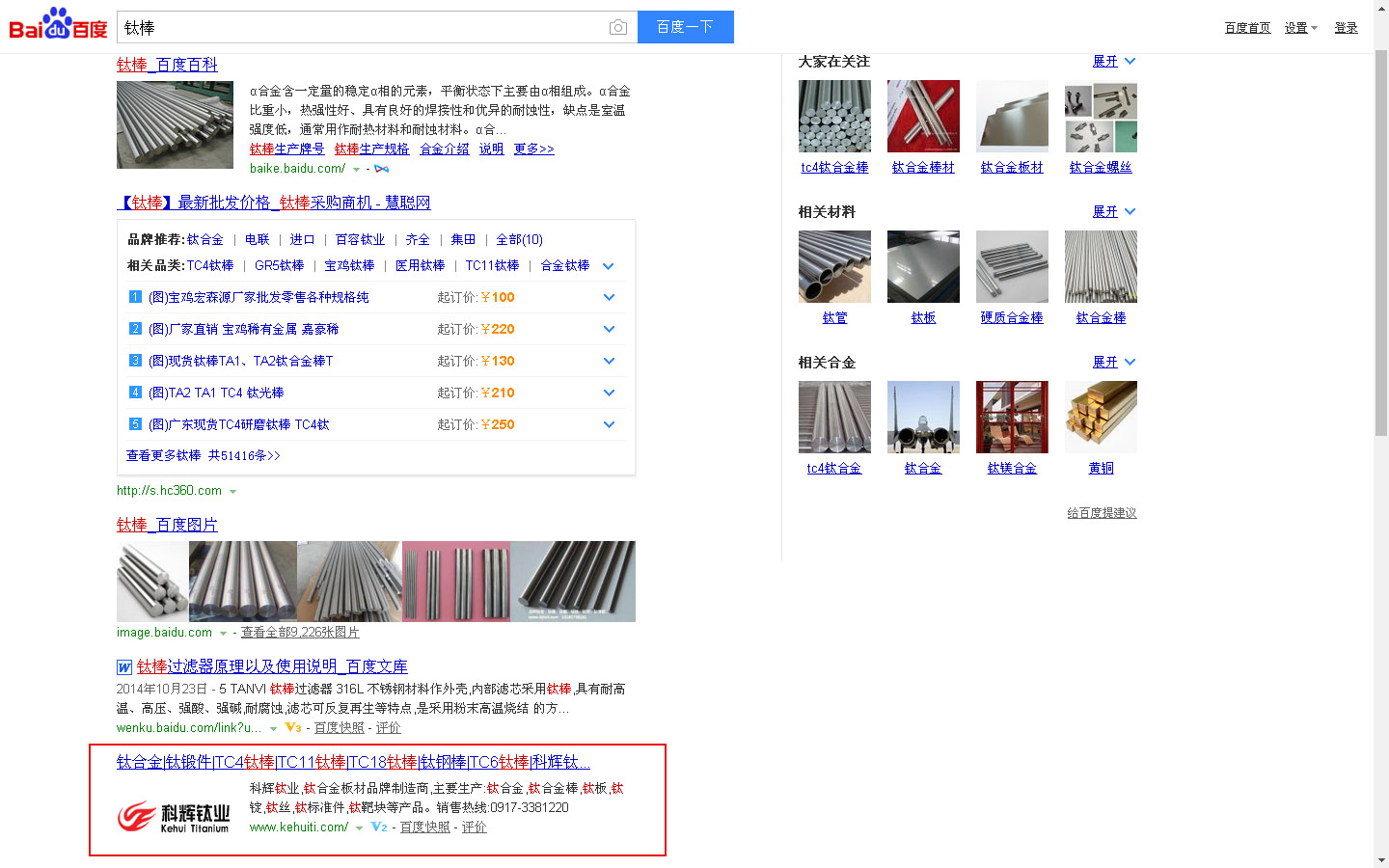Open the 百度首页 link
Image resolution: width=1389 pixels, height=868 pixels.
point(1247,28)
